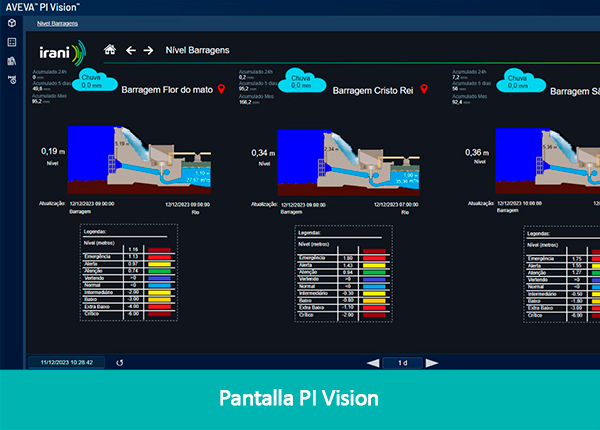Click Emergência row in third dam legend

click(563, 259)
